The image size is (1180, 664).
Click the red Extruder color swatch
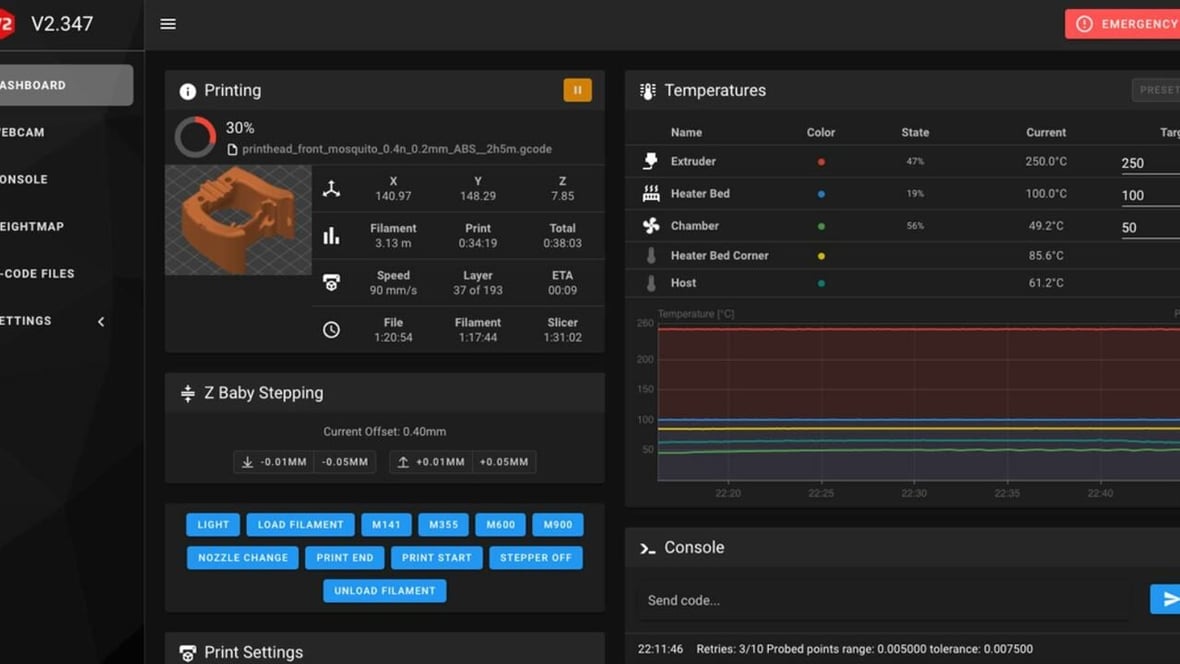pos(821,162)
